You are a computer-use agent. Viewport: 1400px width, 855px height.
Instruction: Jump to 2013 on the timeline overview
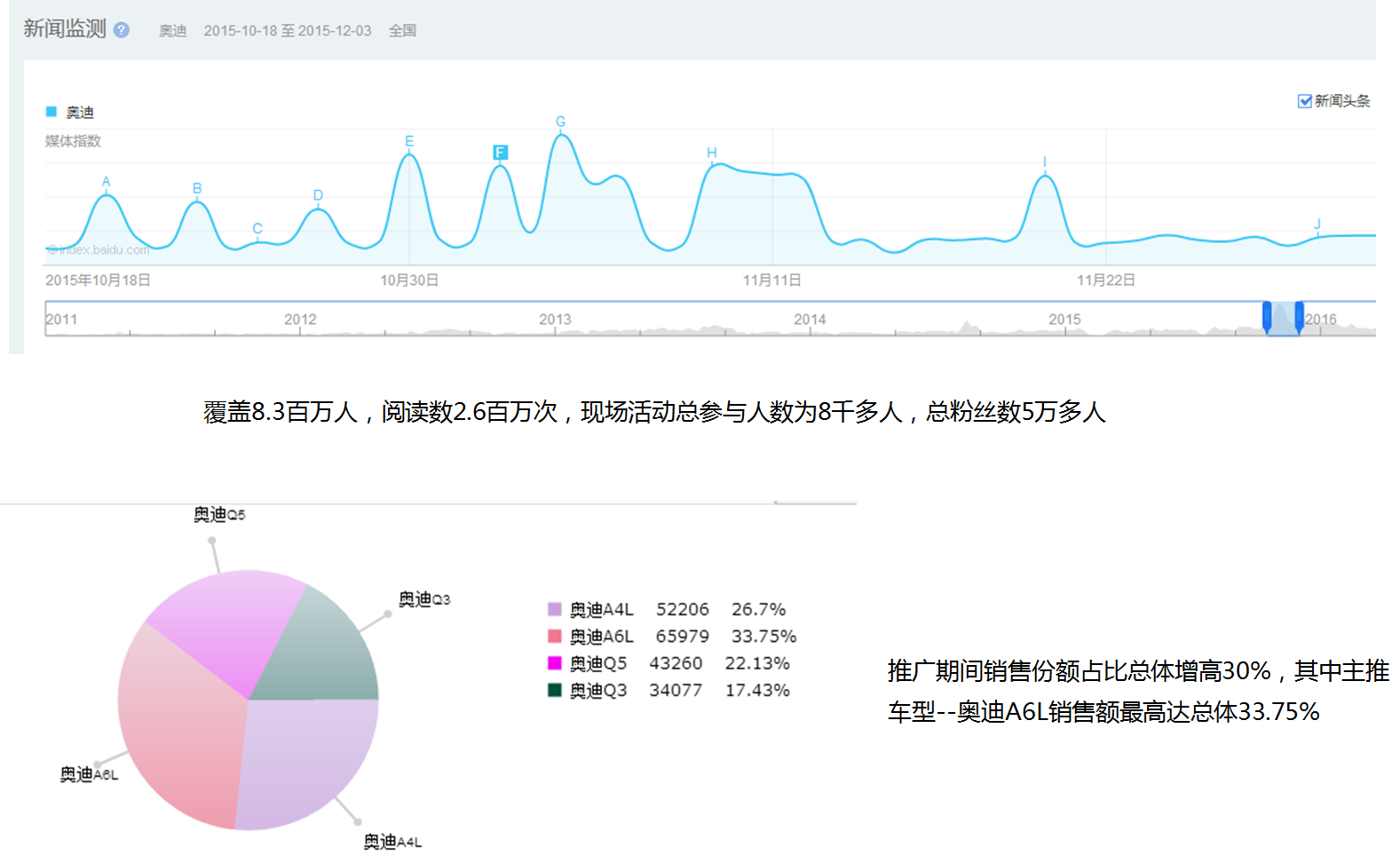(x=555, y=320)
